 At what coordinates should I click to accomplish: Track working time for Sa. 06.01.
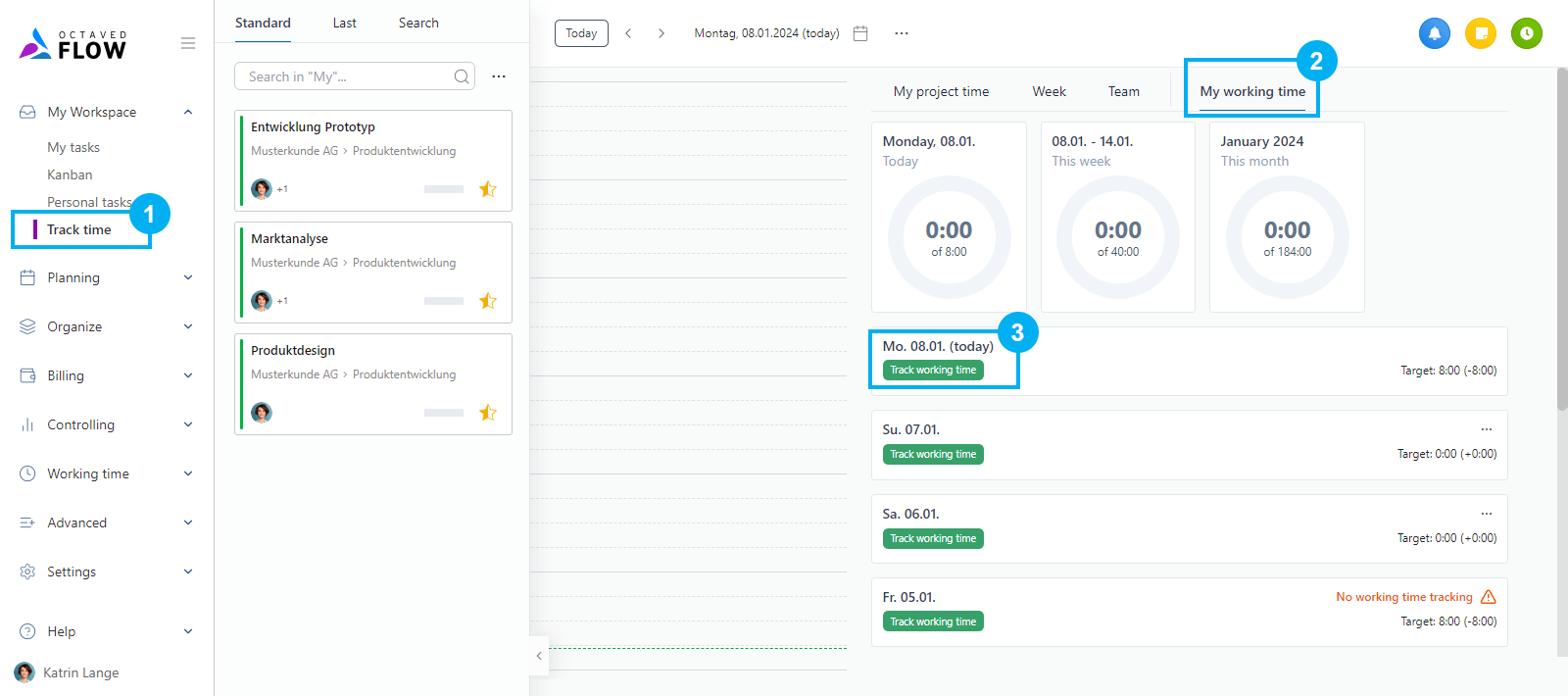(x=934, y=538)
